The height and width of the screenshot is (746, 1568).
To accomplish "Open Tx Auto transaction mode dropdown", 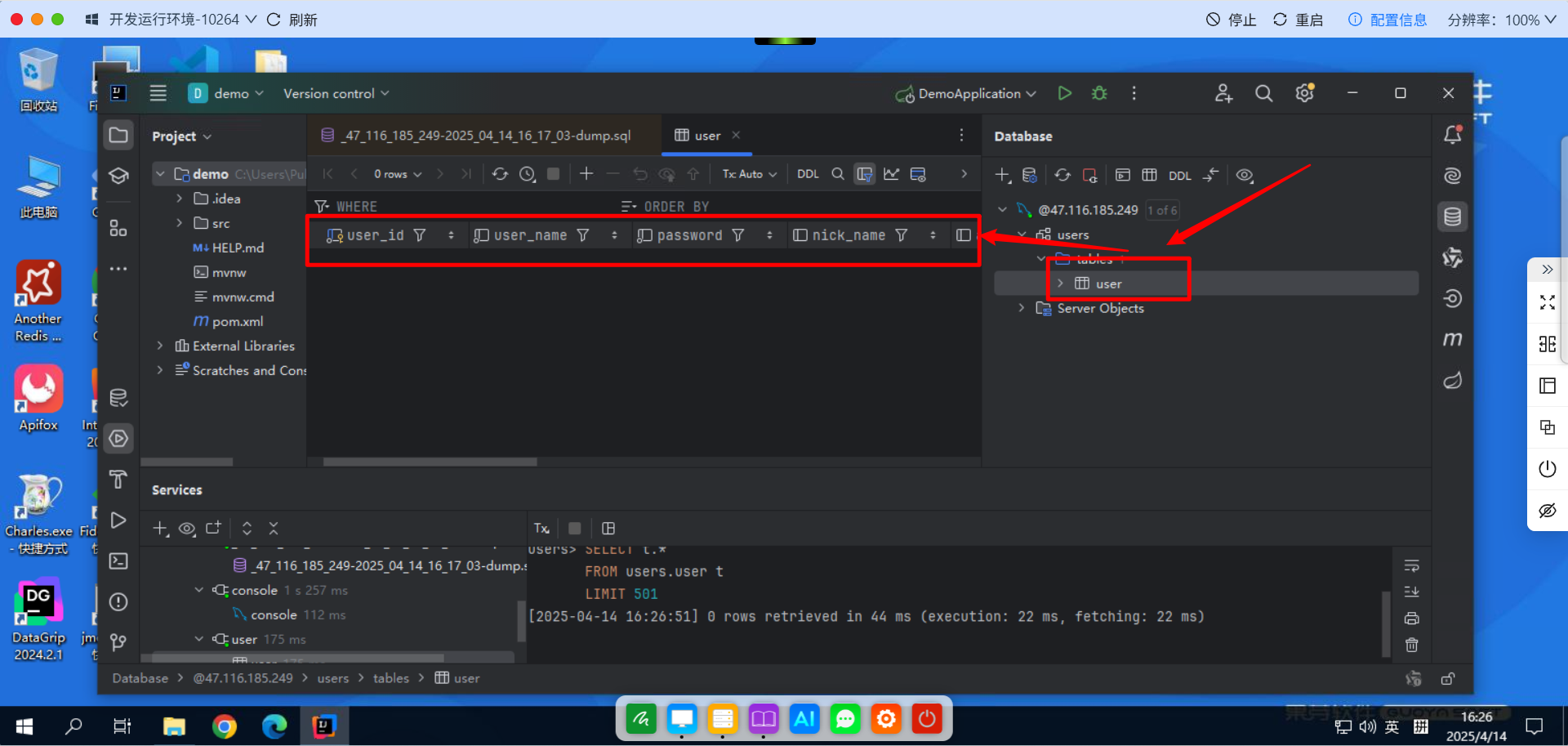I will [750, 174].
